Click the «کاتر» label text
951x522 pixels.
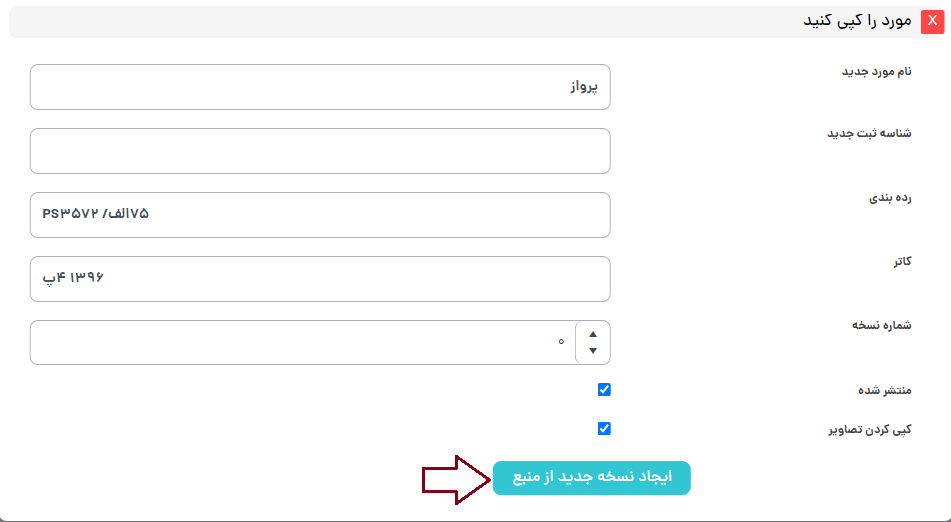pyautogui.click(x=902, y=262)
